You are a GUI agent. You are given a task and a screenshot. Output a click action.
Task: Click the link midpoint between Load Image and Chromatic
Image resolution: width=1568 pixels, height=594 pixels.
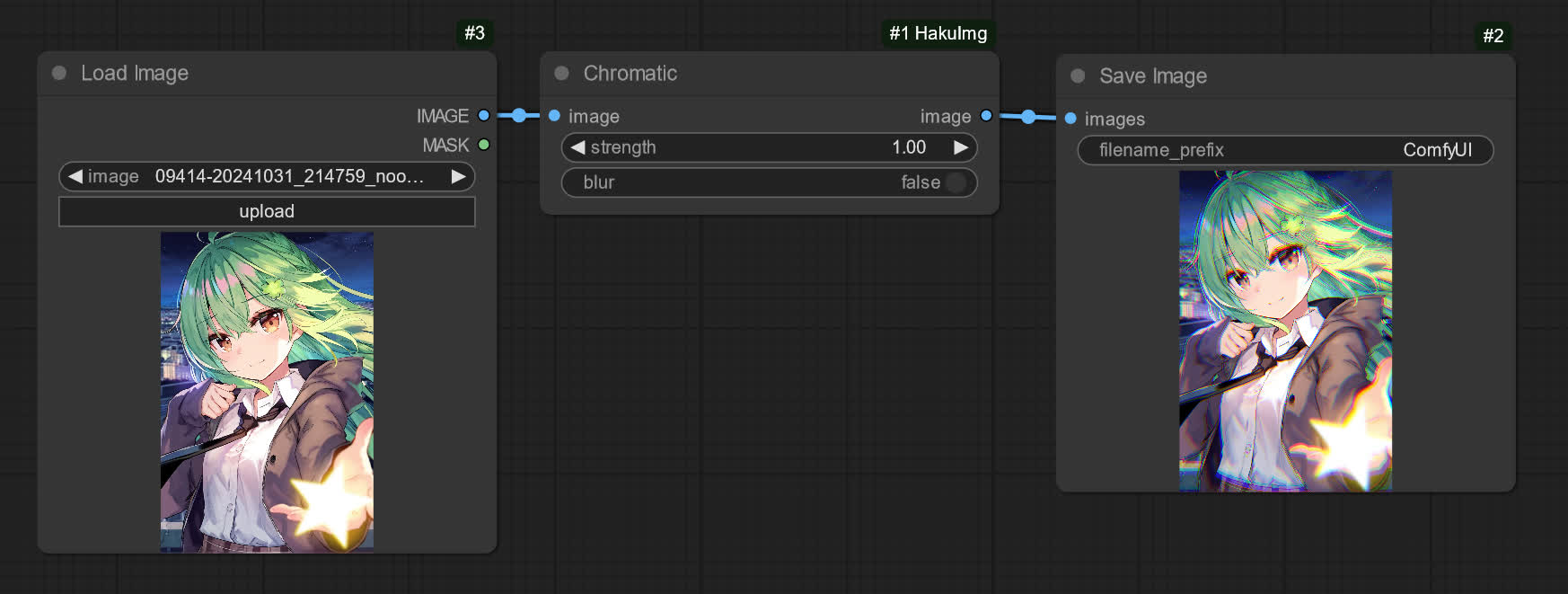pos(519,115)
